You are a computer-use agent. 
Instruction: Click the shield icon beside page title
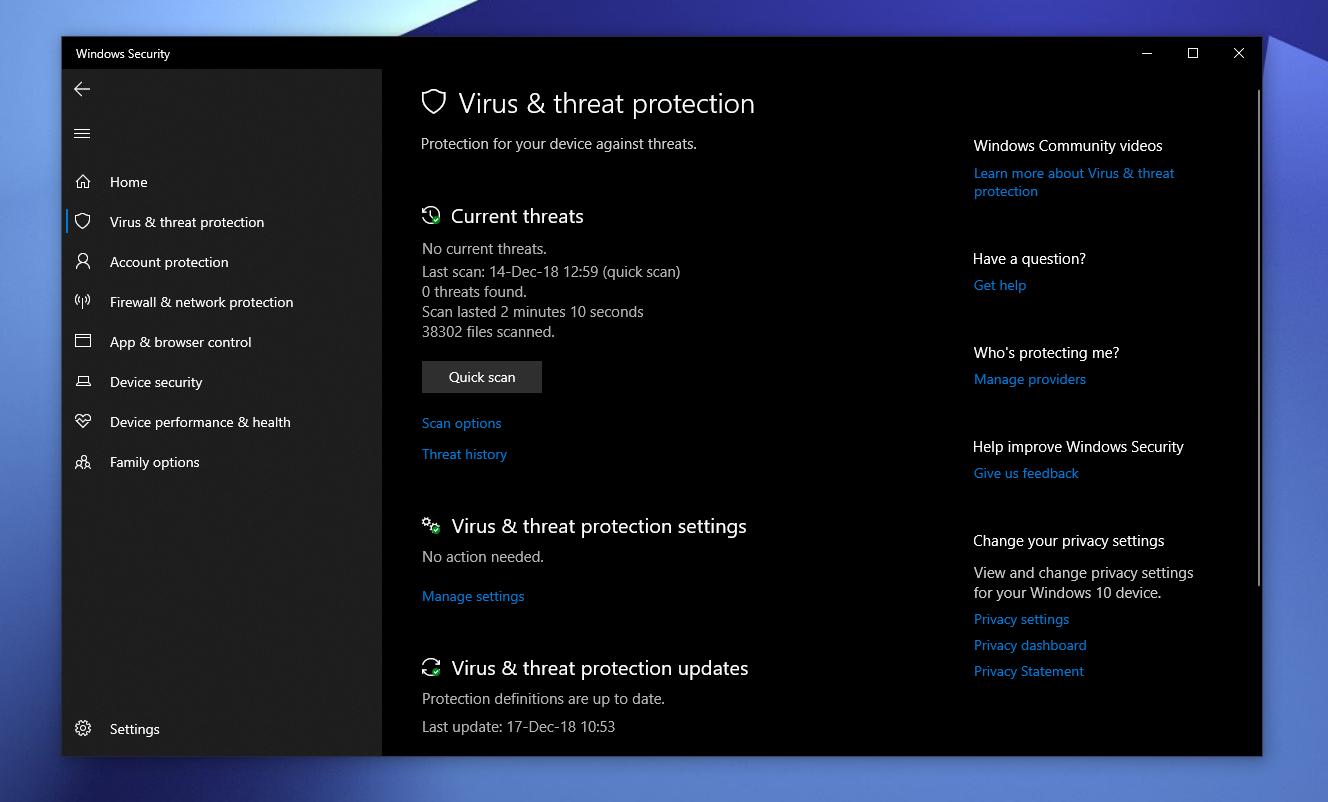coord(433,102)
